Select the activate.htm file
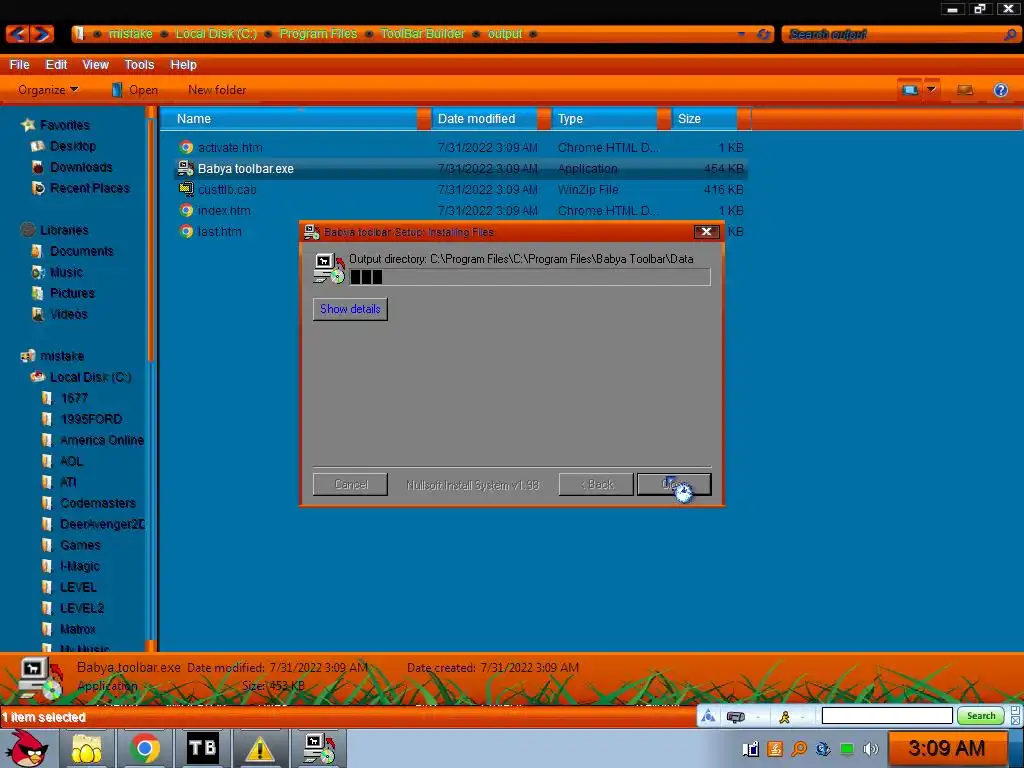The image size is (1024, 768). tap(230, 148)
